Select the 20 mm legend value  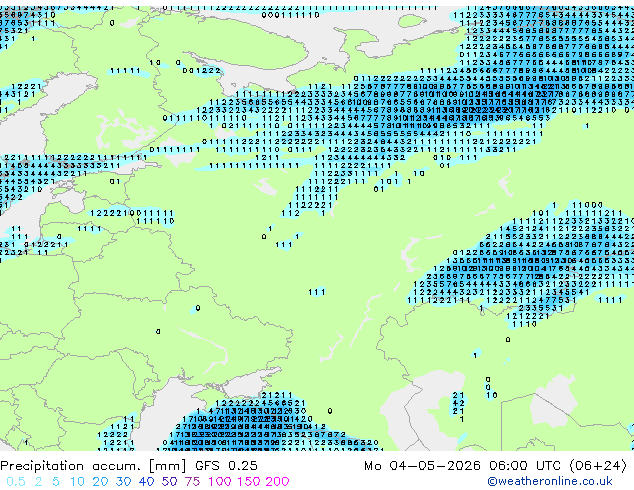click(x=100, y=482)
